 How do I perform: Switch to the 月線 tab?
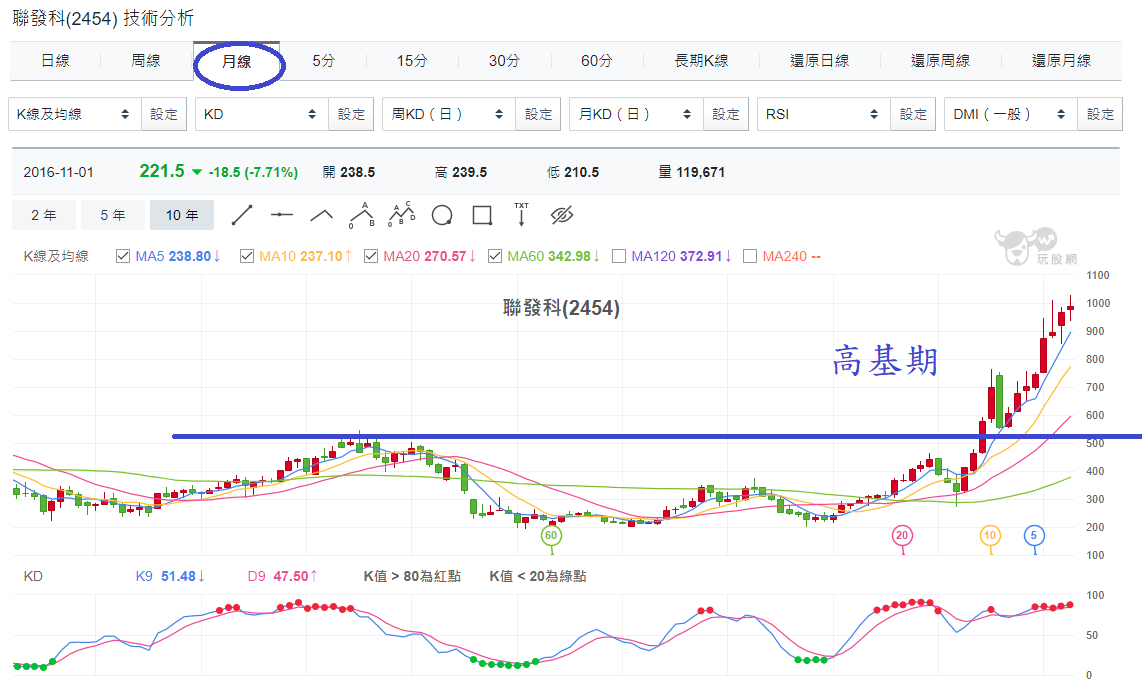click(237, 62)
